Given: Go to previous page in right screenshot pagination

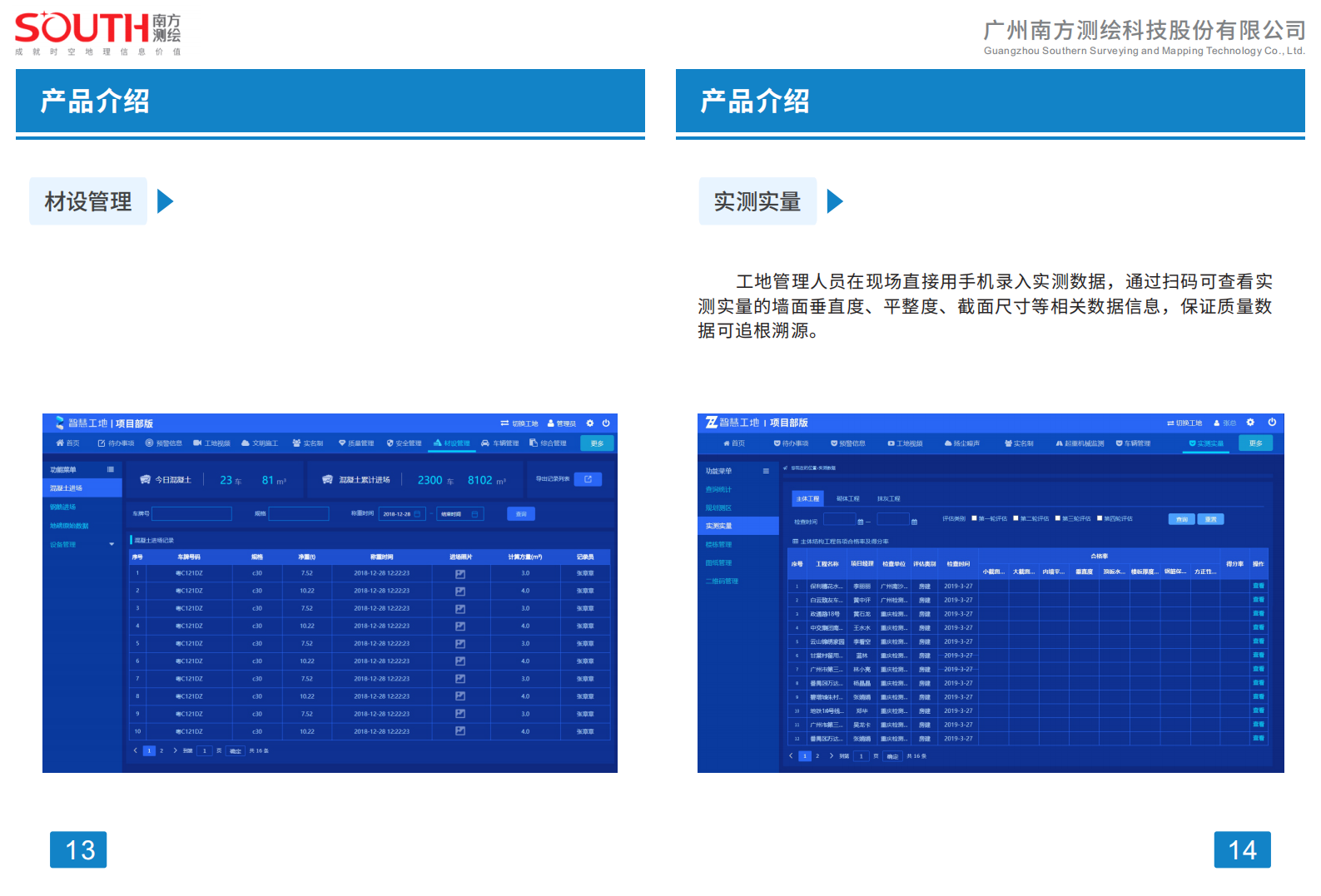Looking at the screenshot, I should [x=791, y=755].
